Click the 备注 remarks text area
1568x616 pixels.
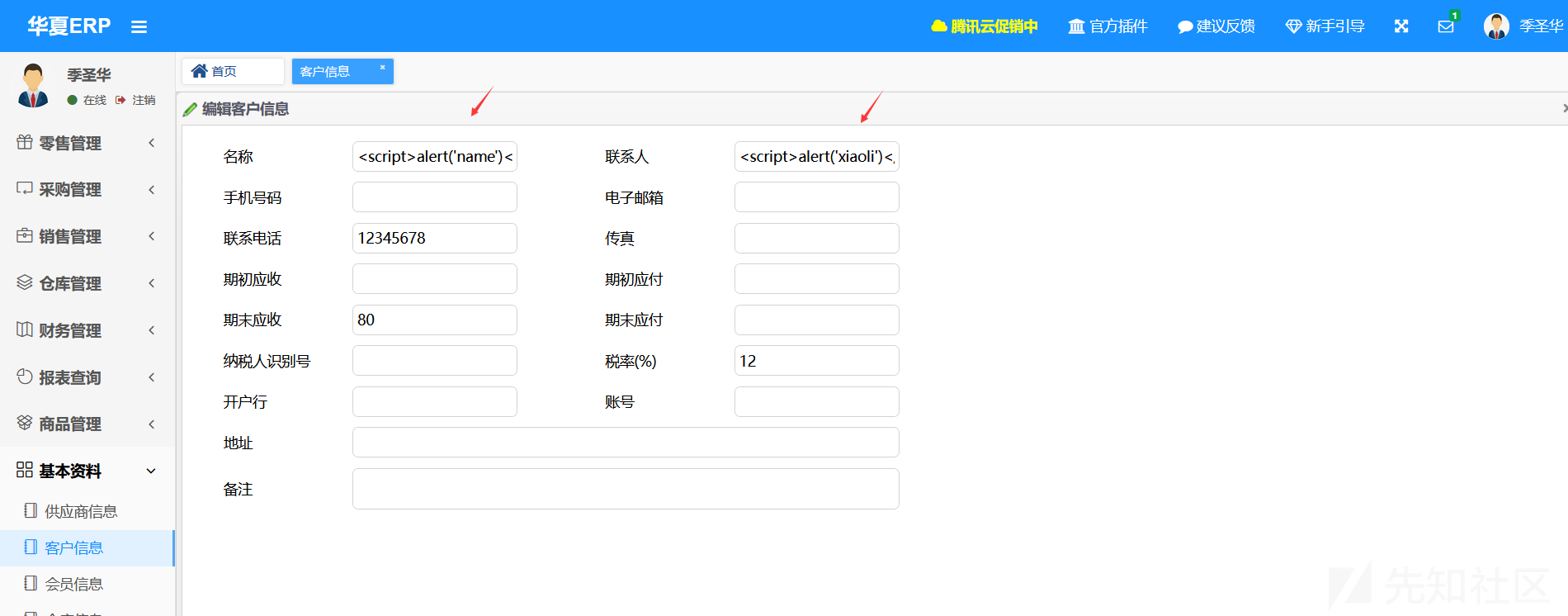point(626,489)
